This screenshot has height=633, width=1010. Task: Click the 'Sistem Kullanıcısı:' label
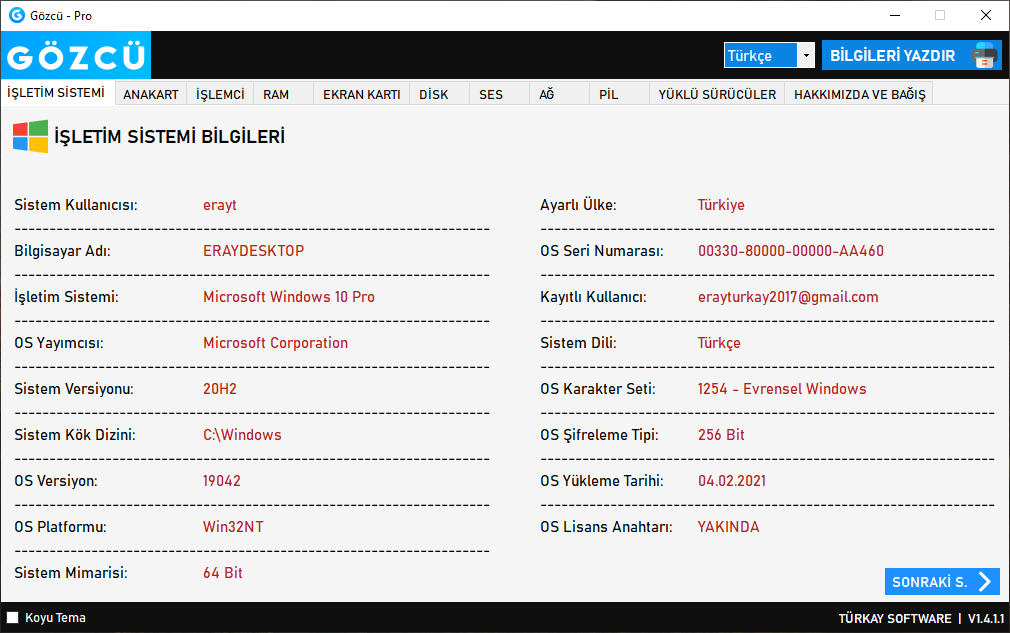click(x=76, y=205)
